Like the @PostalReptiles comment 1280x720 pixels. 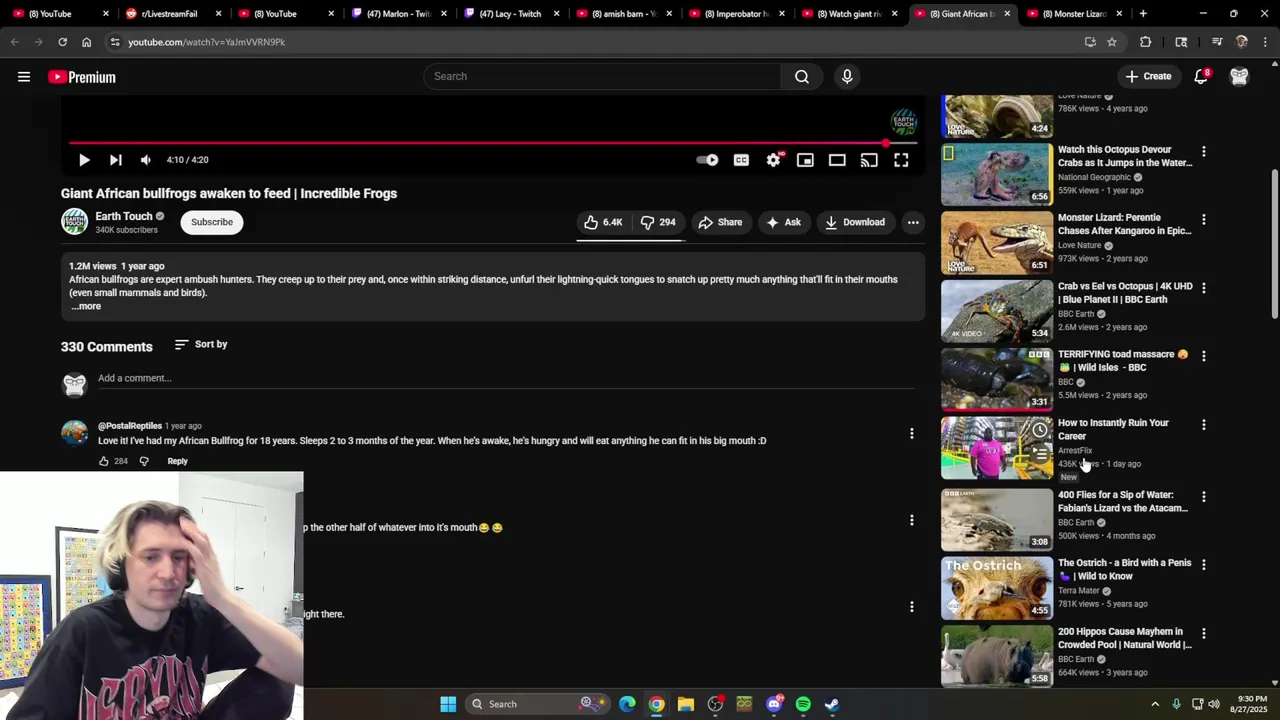pyautogui.click(x=103, y=461)
